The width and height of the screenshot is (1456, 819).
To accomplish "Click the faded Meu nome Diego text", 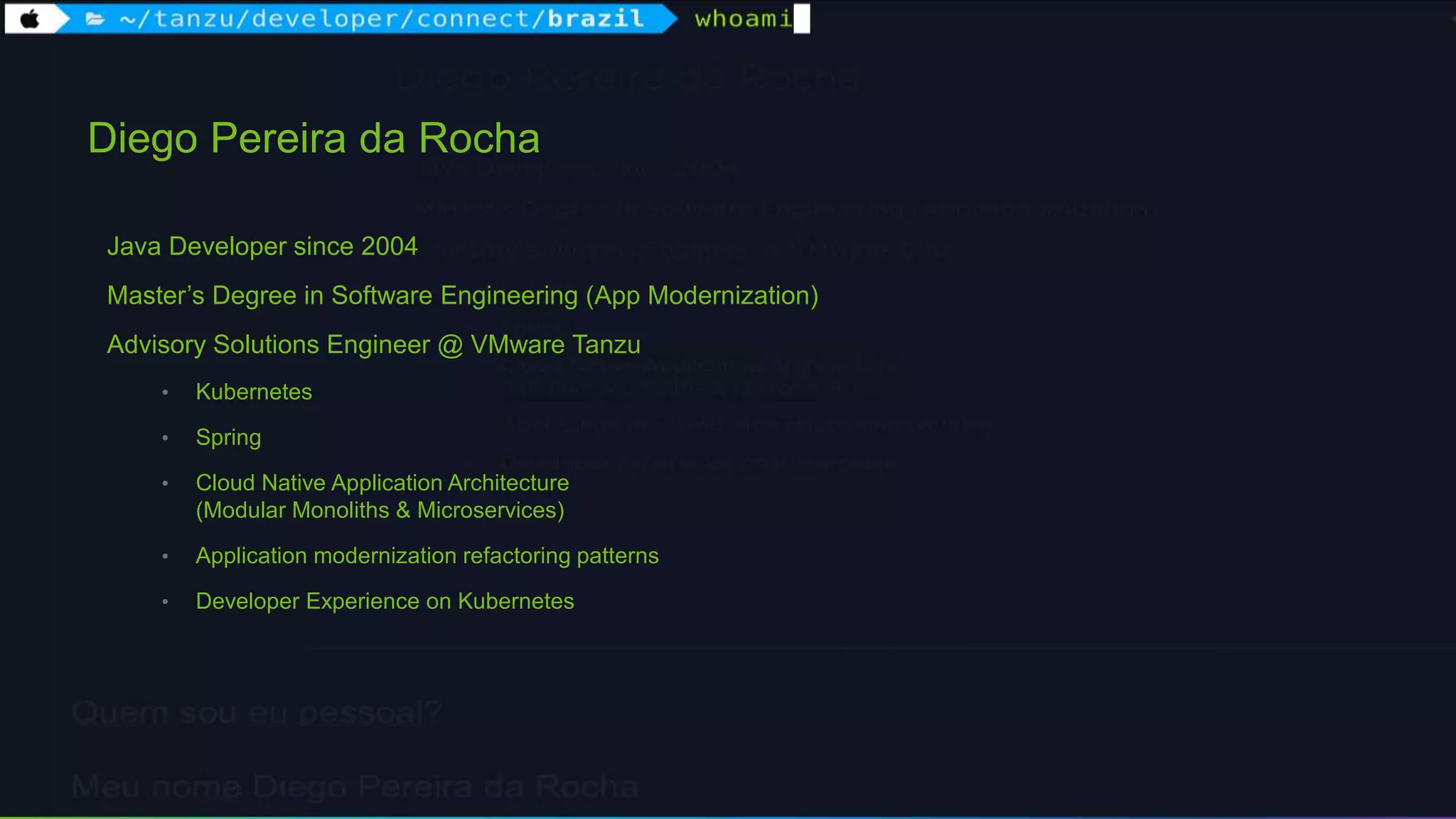I will [355, 787].
